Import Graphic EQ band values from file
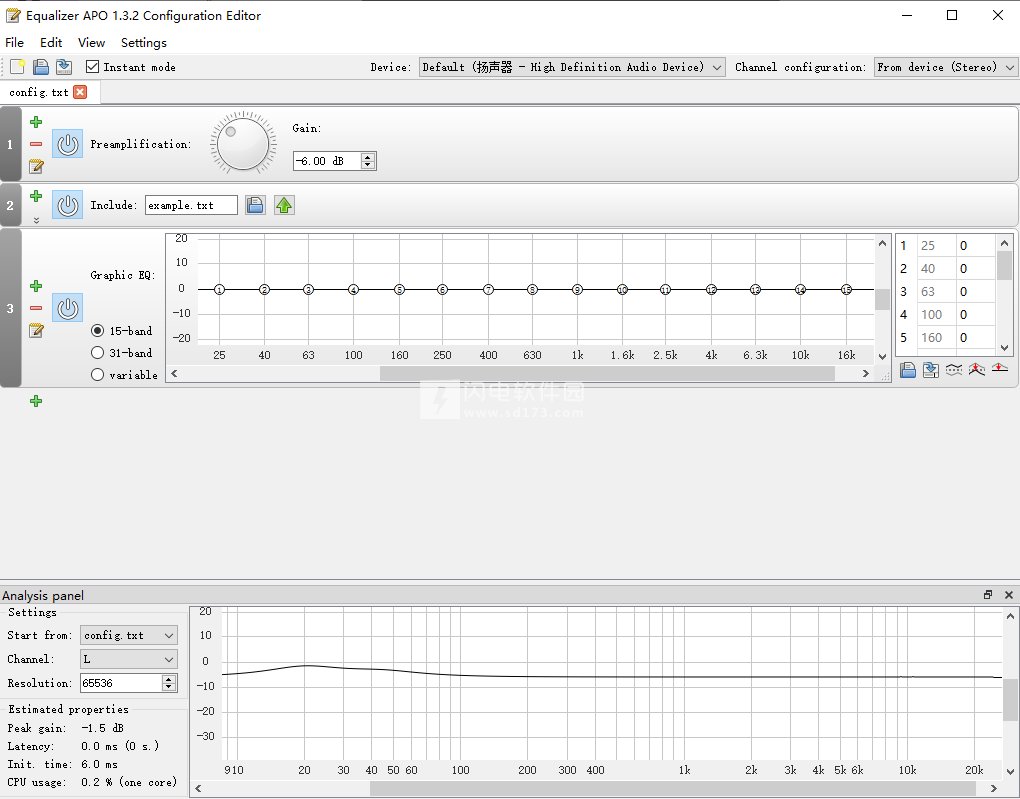The image size is (1020, 799). click(x=908, y=370)
